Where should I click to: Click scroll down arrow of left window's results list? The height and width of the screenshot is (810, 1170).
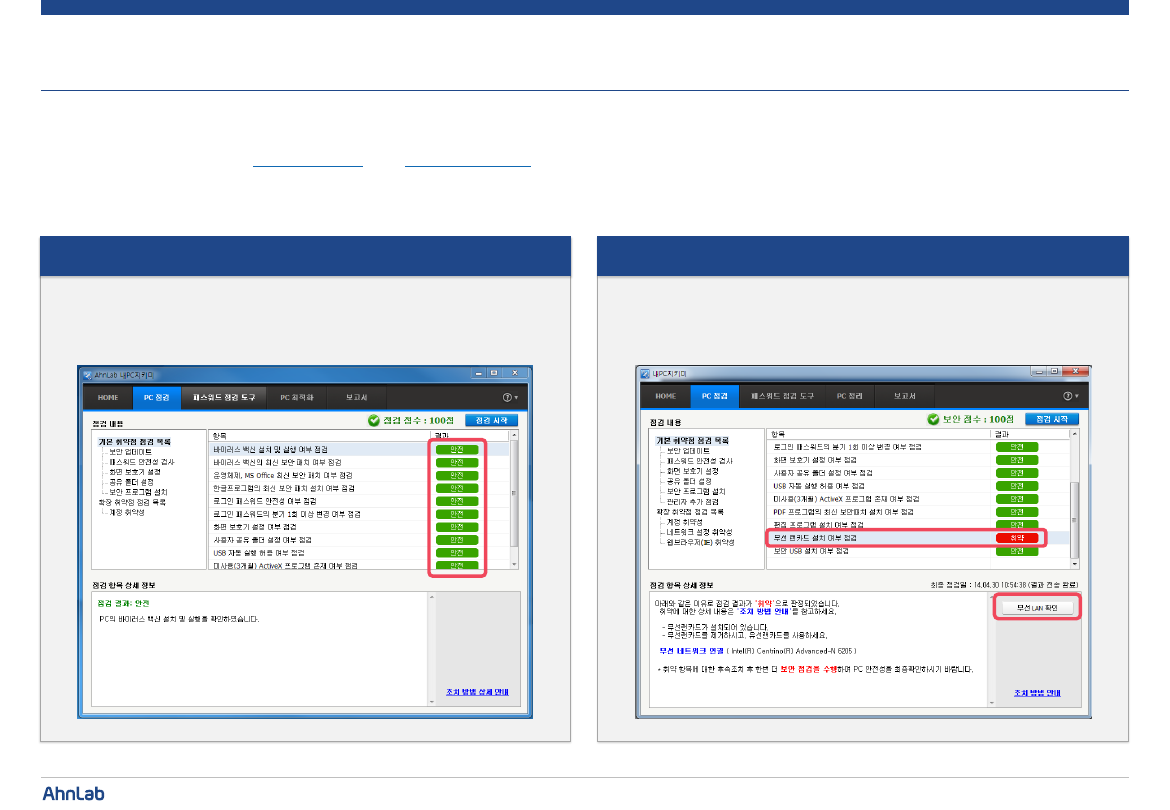click(514, 565)
